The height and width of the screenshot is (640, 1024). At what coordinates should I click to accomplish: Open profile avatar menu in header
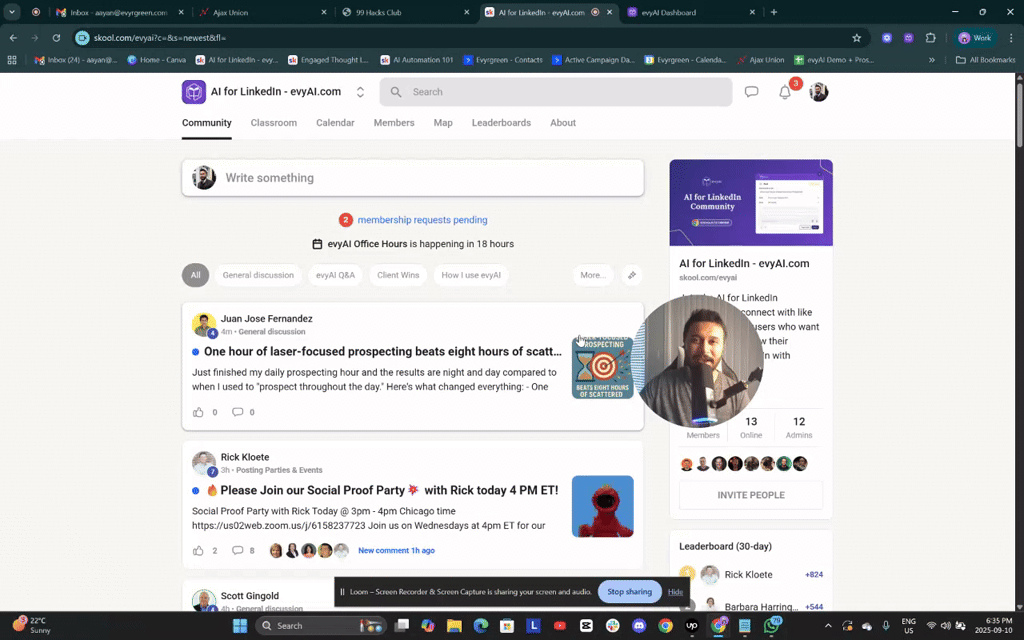(x=818, y=92)
